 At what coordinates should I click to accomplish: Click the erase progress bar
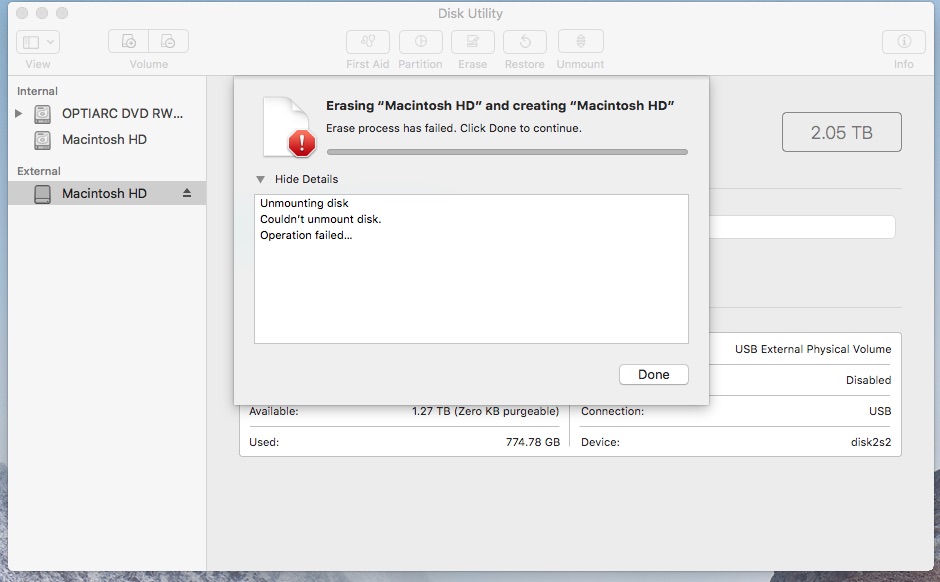click(507, 152)
